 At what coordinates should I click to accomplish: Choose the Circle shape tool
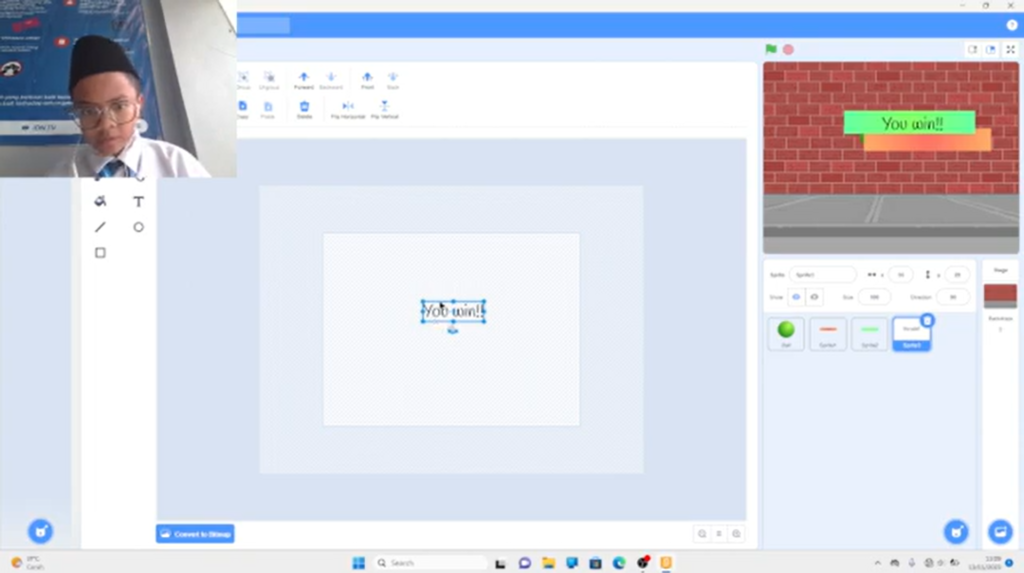tap(138, 227)
